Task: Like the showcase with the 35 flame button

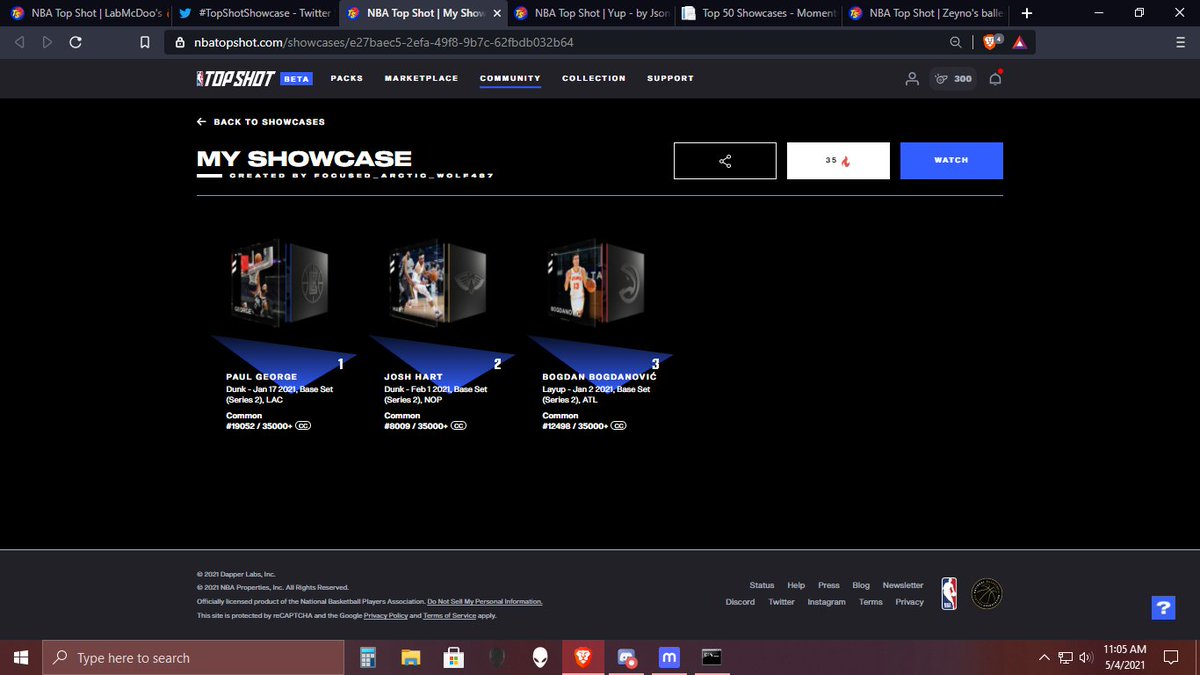Action: pos(838,160)
